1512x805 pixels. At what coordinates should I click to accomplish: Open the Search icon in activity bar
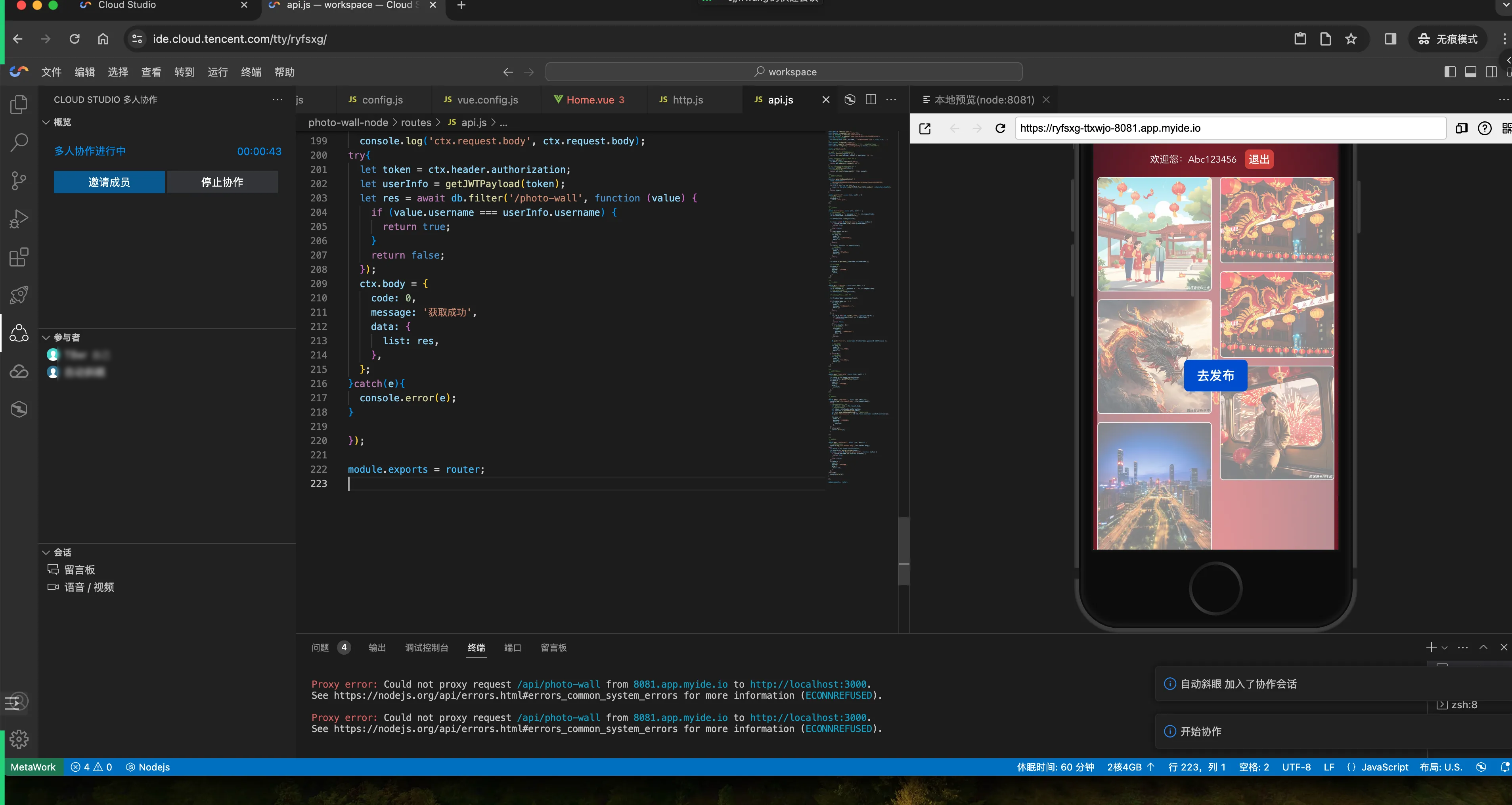pyautogui.click(x=19, y=142)
